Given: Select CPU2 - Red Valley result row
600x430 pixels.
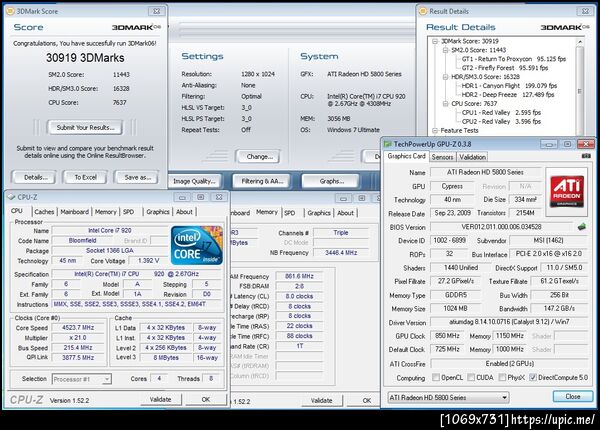Looking at the screenshot, I should pos(501,121).
